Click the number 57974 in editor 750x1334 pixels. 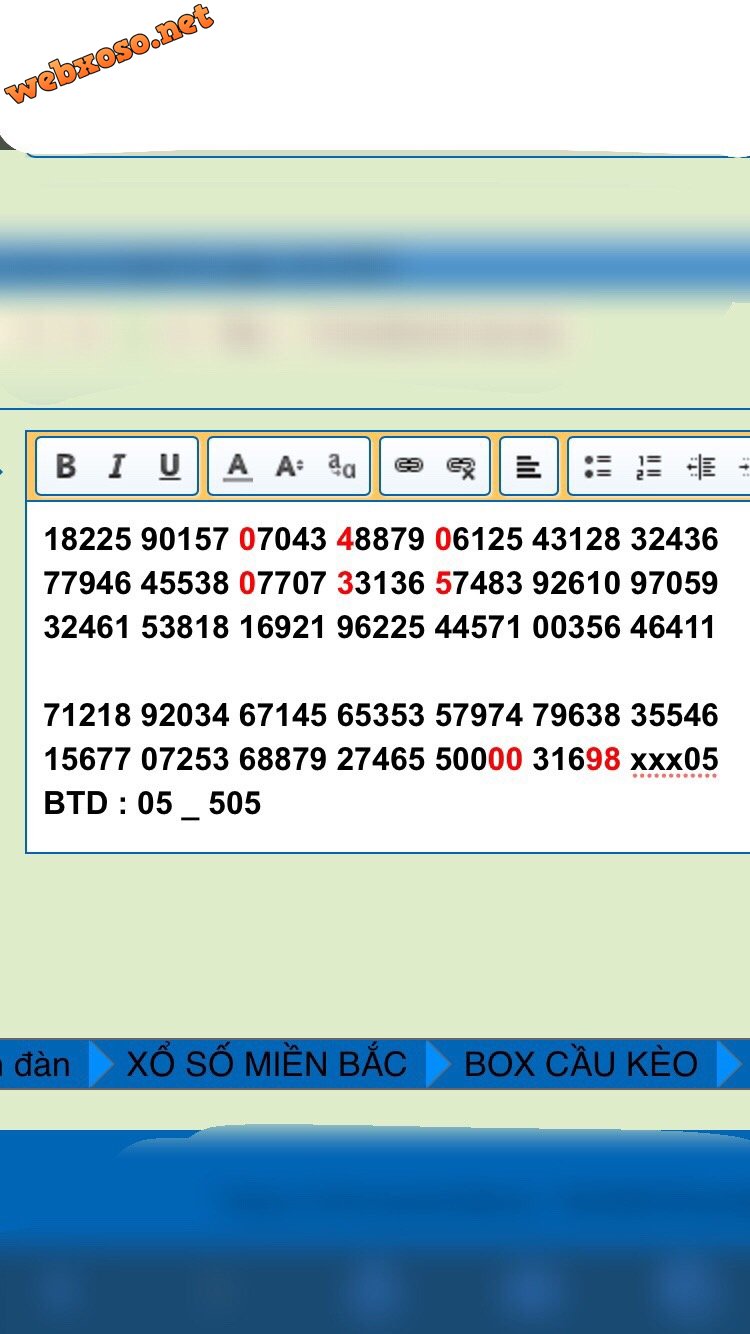(479, 715)
